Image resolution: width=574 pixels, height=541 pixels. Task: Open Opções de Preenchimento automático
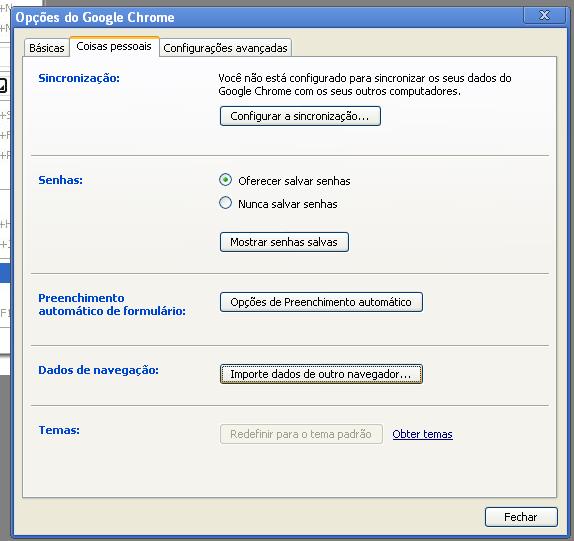click(321, 302)
